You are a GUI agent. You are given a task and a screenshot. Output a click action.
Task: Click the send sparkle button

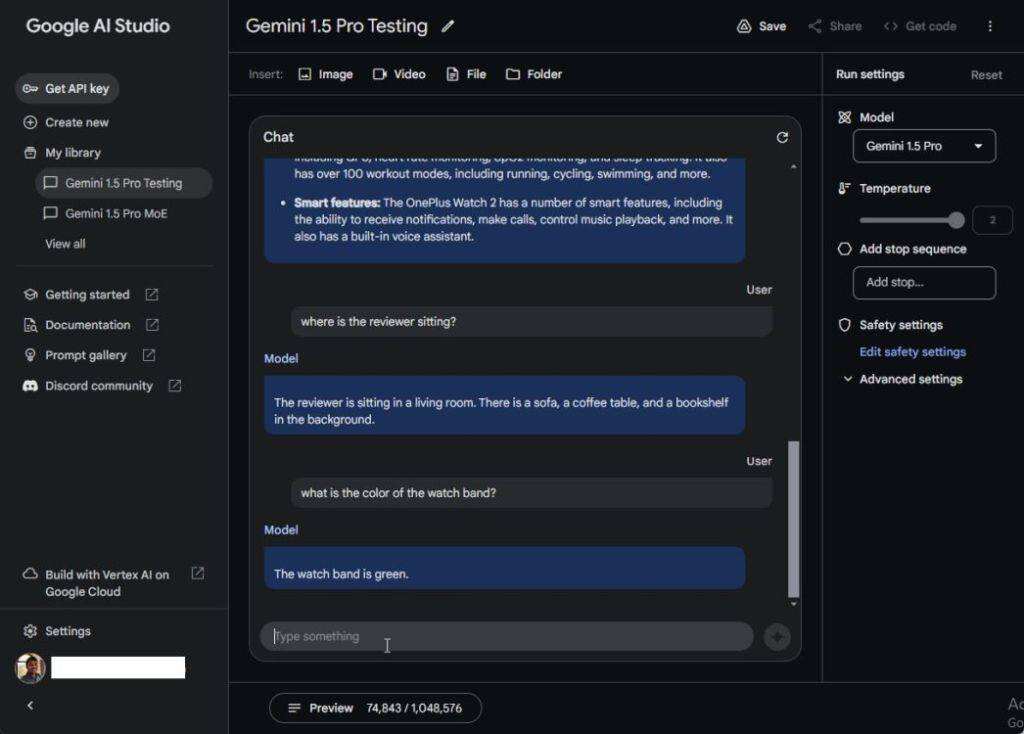point(777,637)
